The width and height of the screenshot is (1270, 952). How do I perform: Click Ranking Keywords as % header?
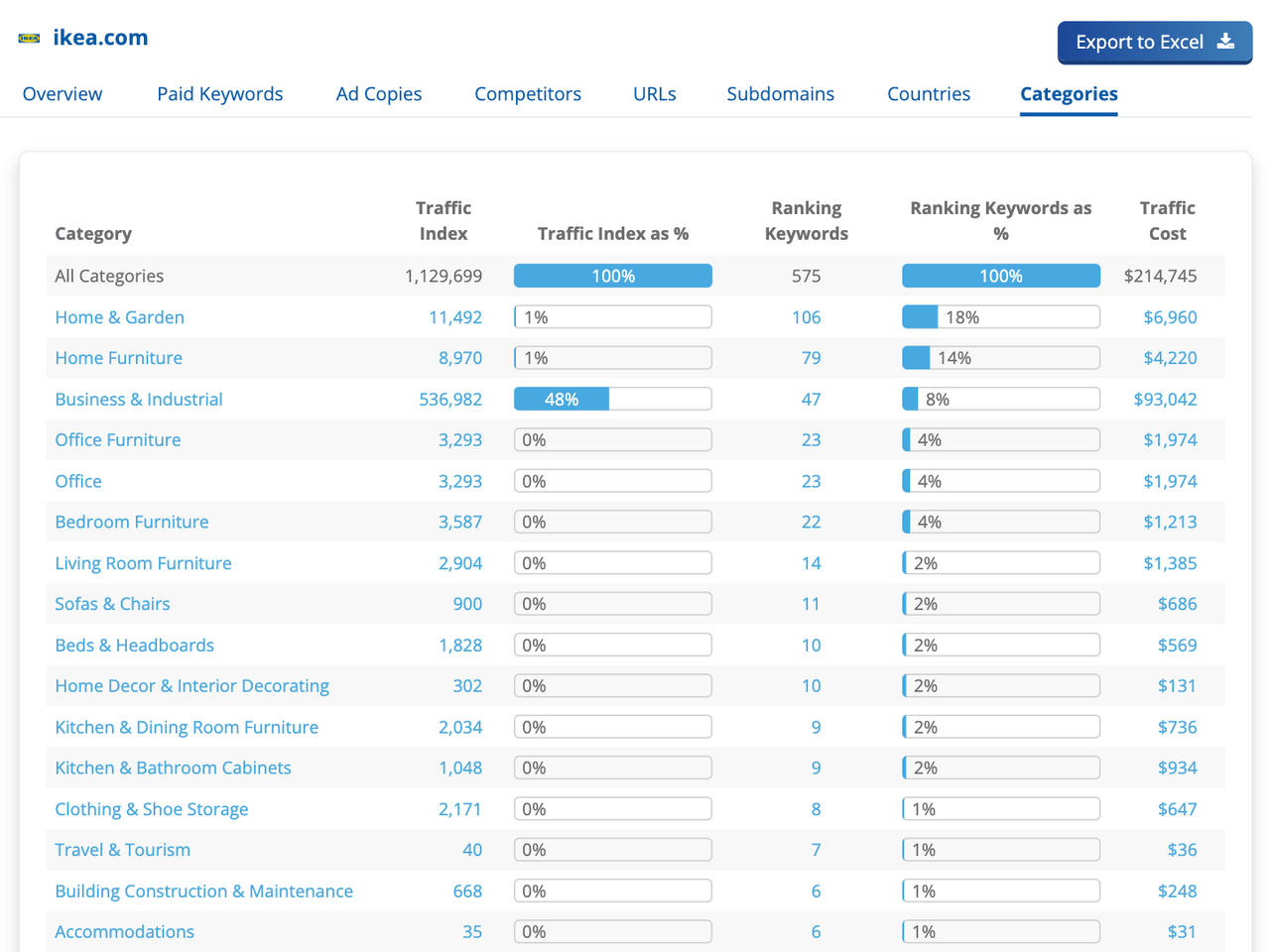tap(1001, 221)
